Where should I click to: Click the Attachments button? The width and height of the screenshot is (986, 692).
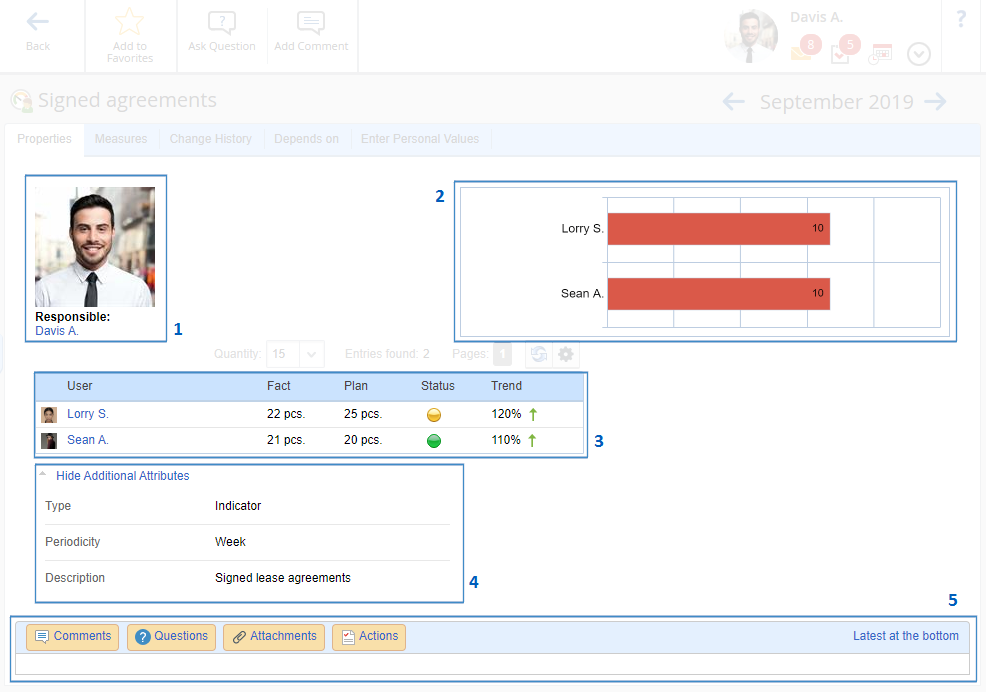(x=274, y=637)
